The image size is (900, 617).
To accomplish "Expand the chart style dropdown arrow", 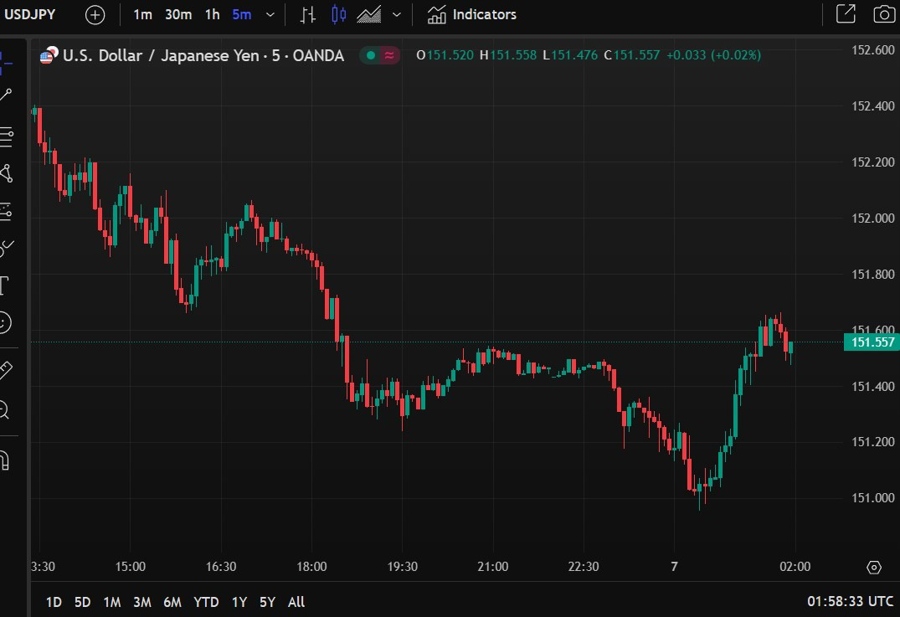I will (397, 15).
